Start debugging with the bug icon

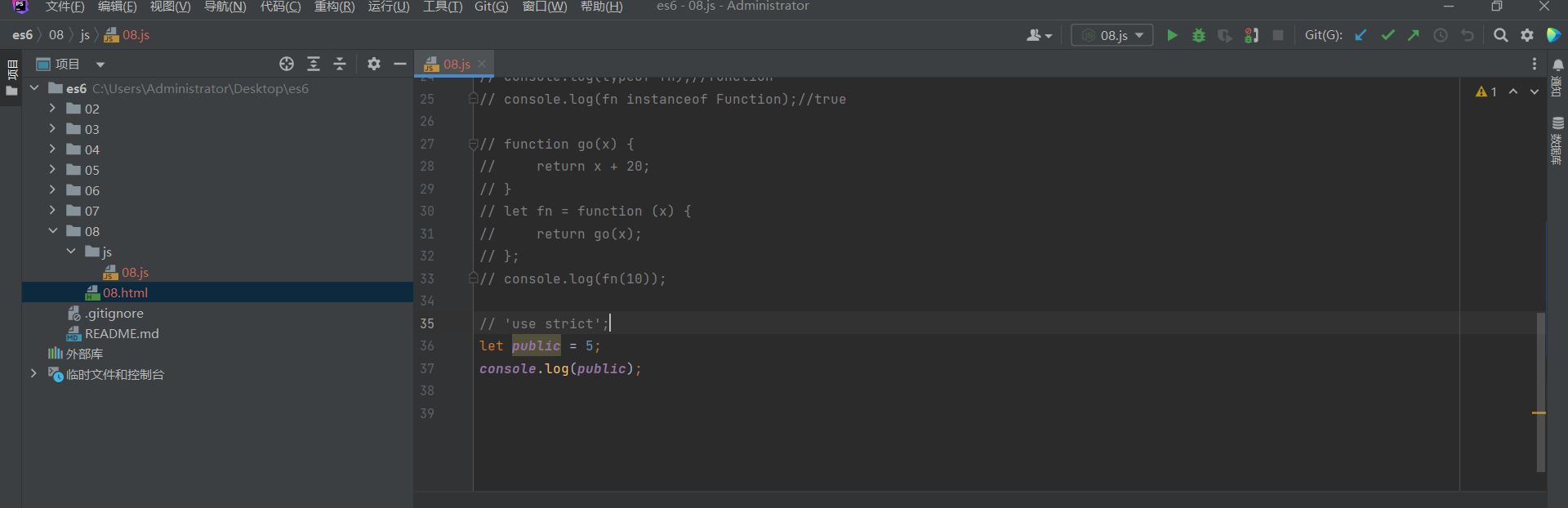[1199, 35]
